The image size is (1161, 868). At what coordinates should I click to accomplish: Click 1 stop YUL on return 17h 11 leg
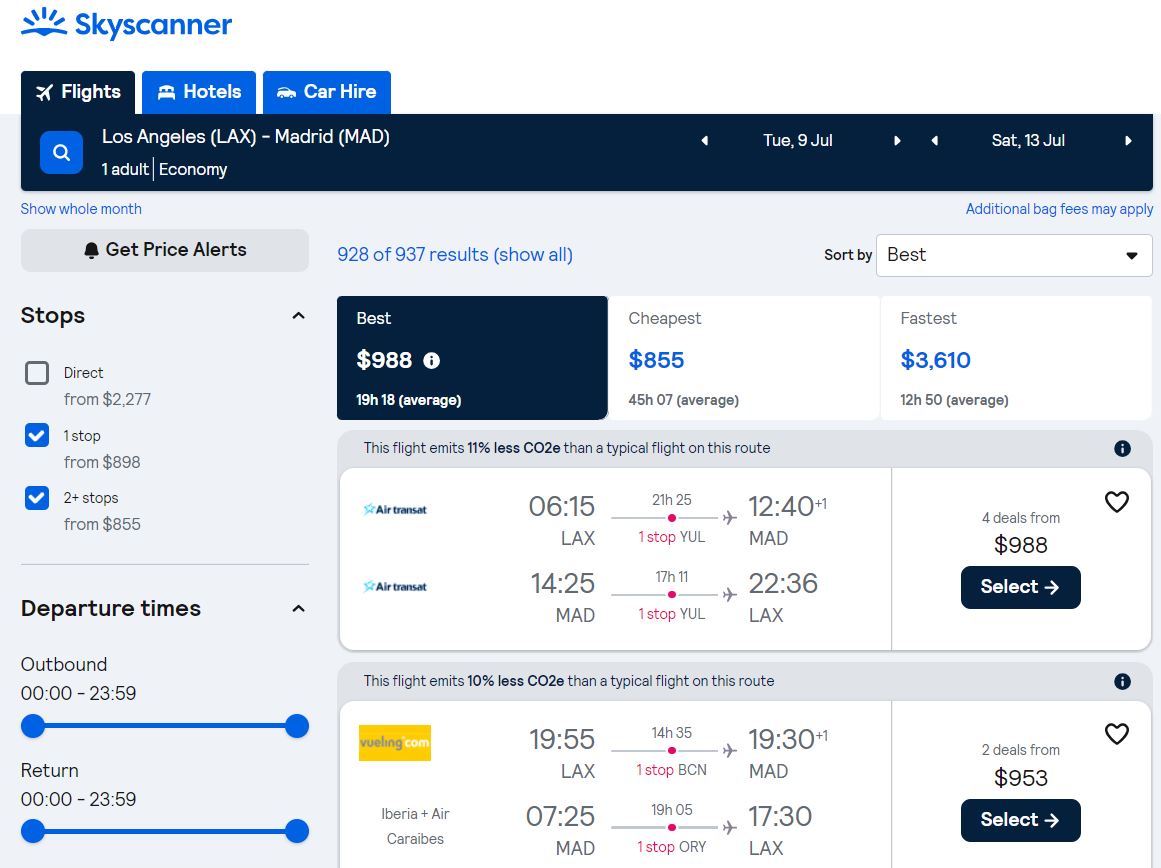tap(672, 614)
